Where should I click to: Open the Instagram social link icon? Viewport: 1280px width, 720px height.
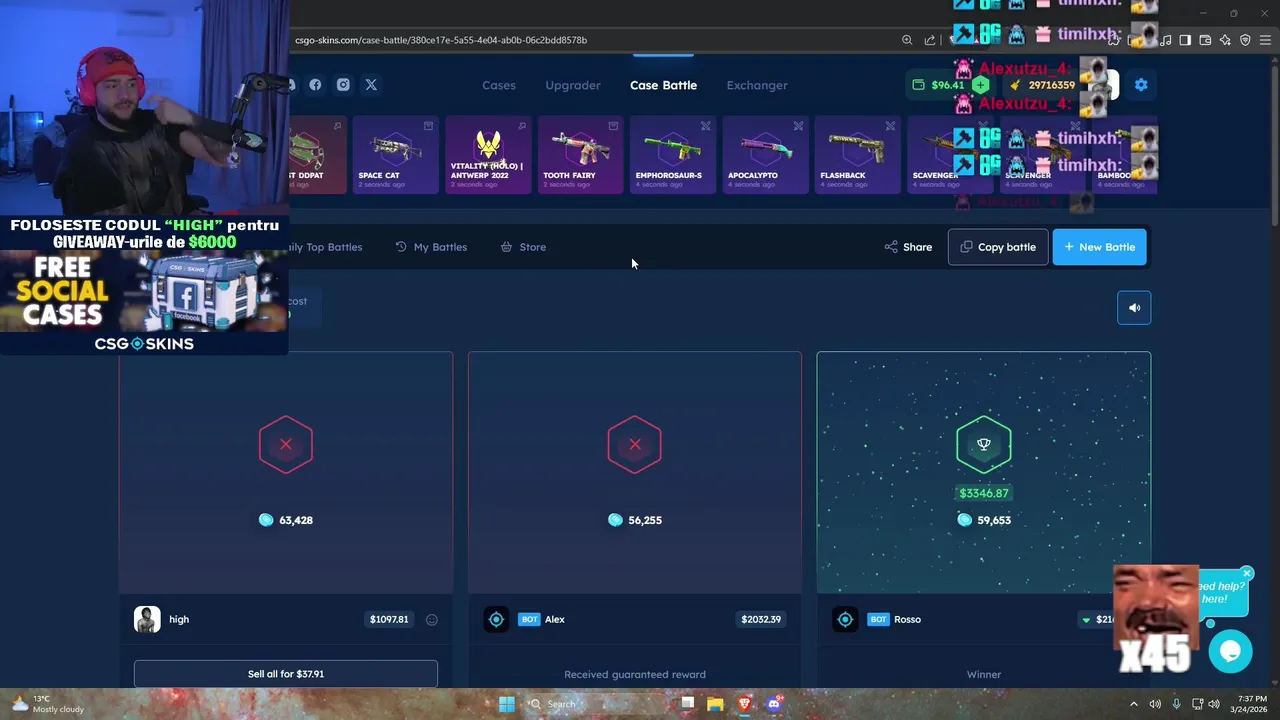[x=343, y=85]
